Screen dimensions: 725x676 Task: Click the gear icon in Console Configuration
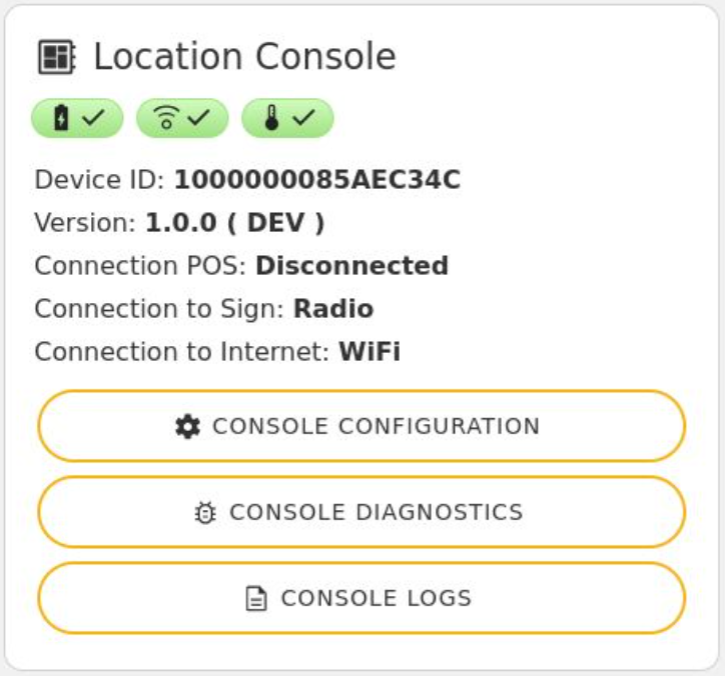[x=187, y=426]
